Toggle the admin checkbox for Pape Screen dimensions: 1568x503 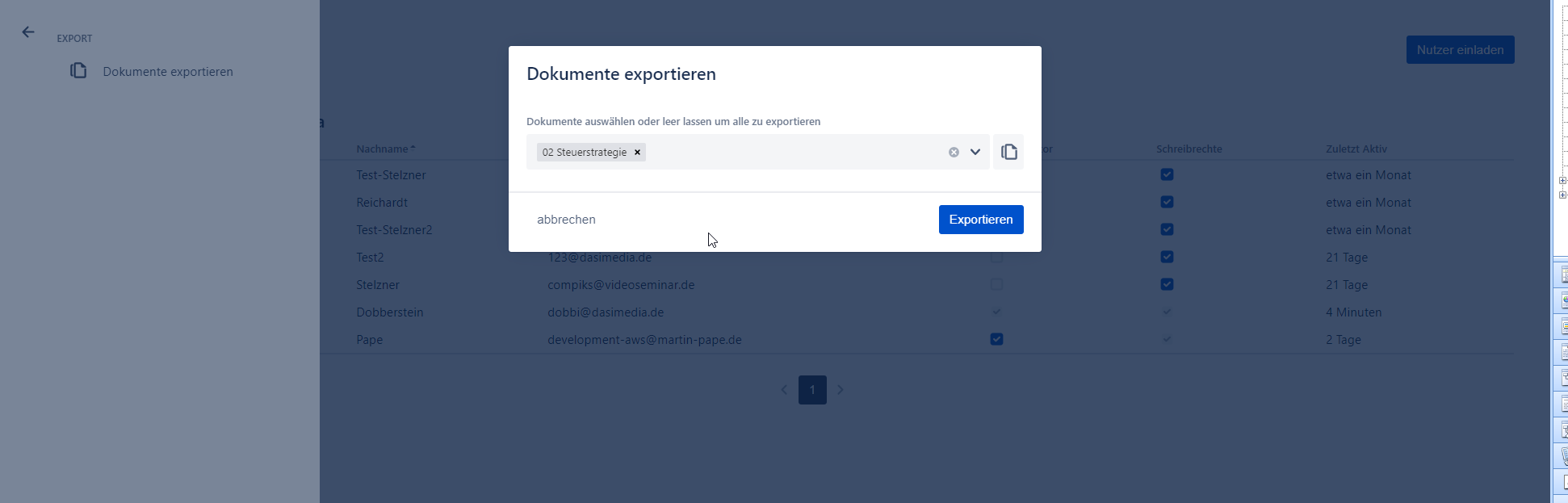996,339
